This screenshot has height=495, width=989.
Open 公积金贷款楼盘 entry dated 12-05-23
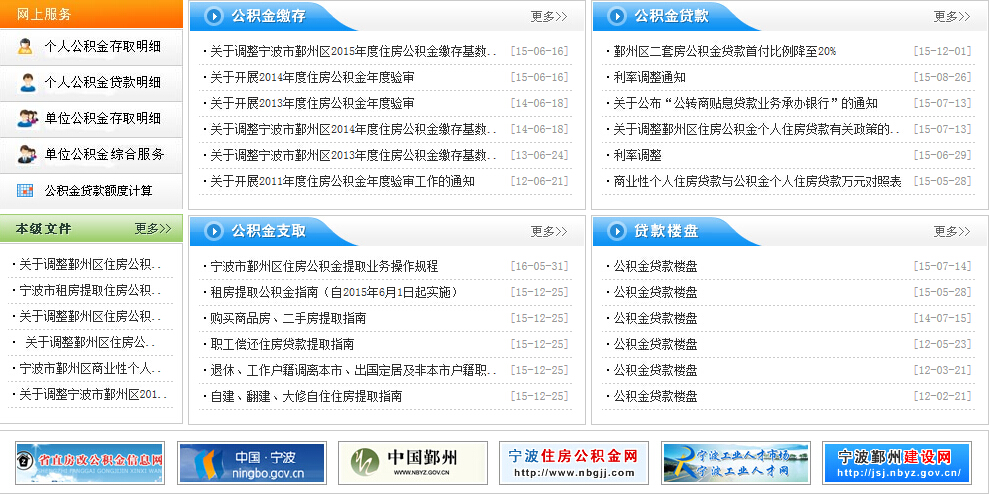(655, 344)
